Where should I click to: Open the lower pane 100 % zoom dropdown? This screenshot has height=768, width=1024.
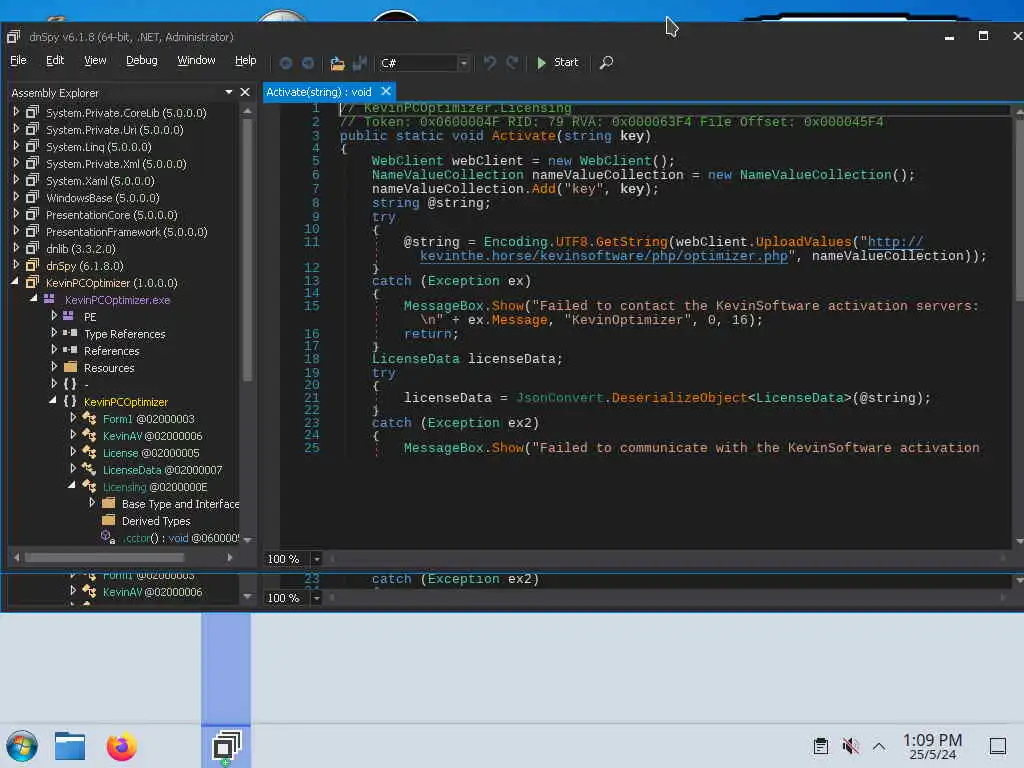click(x=316, y=598)
